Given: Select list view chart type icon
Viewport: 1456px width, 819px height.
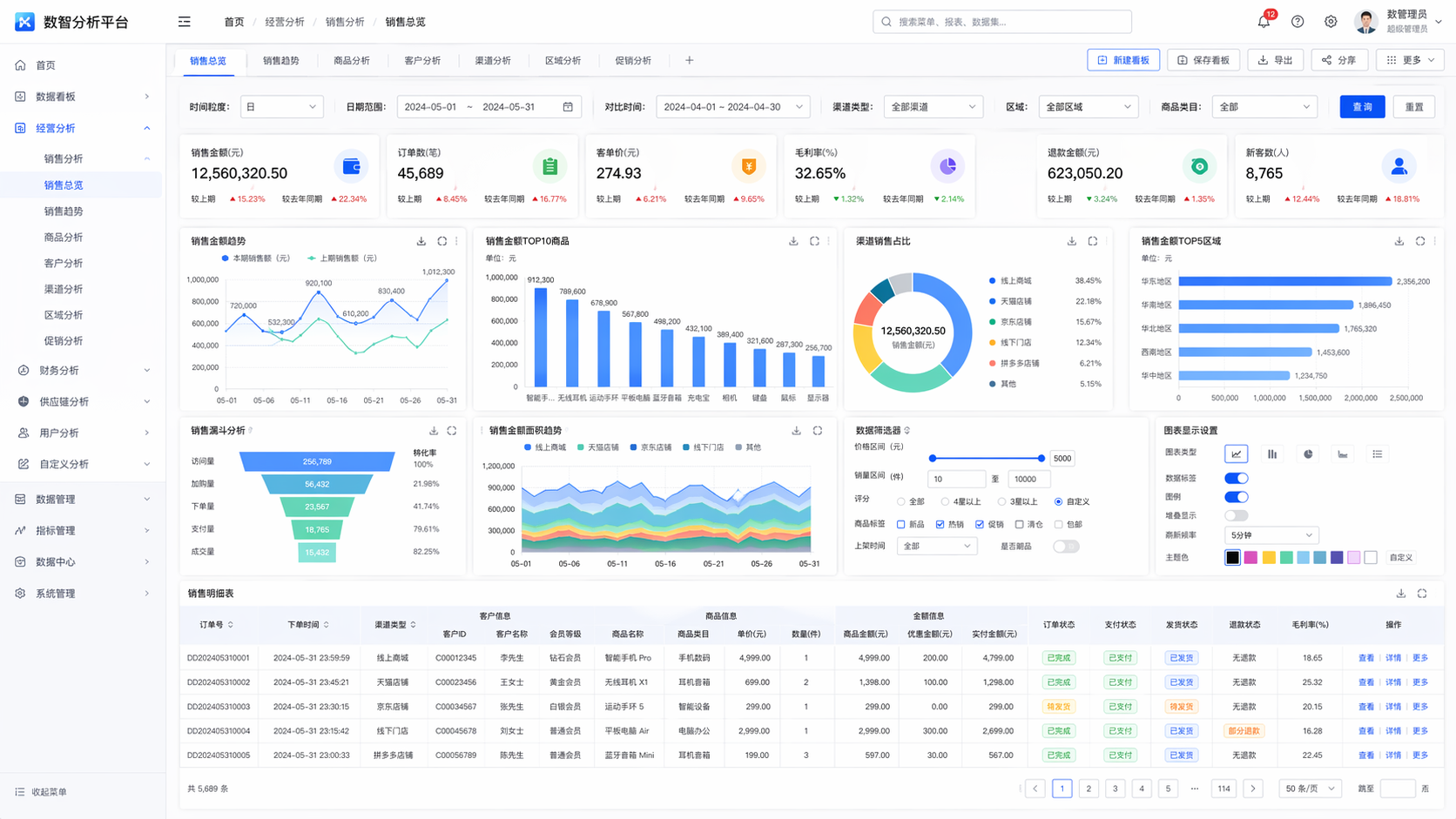Looking at the screenshot, I should click(x=1377, y=454).
